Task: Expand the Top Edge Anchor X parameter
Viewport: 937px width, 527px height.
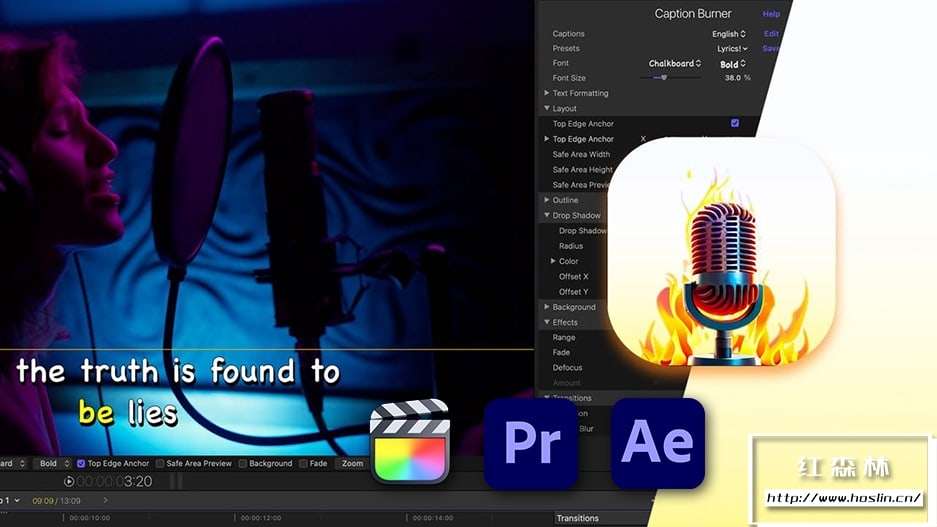Action: [x=547, y=139]
